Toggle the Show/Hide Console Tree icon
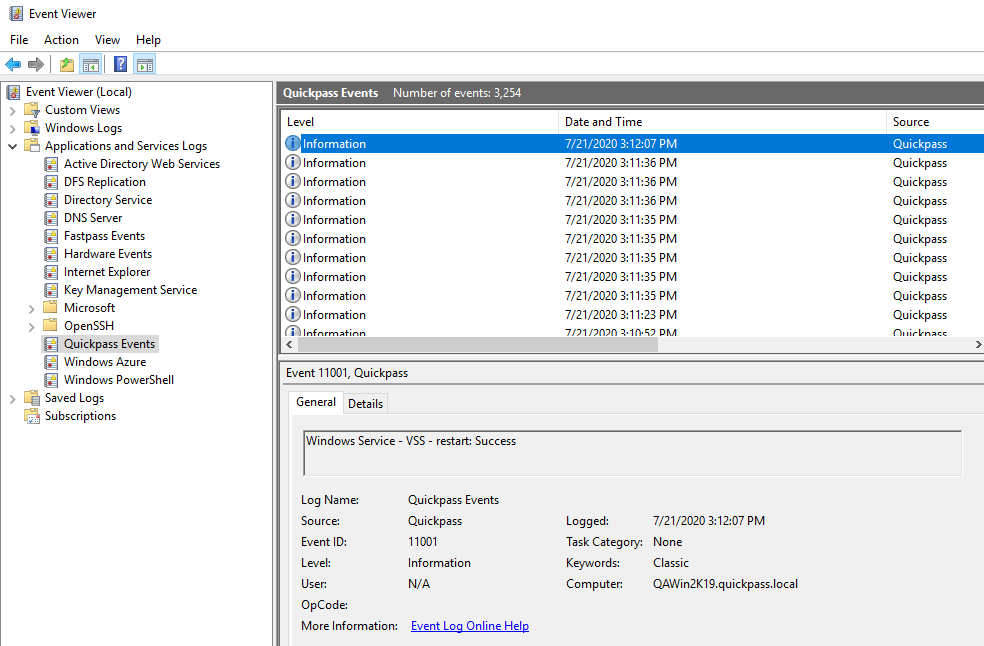This screenshot has height=646, width=984. (91, 64)
